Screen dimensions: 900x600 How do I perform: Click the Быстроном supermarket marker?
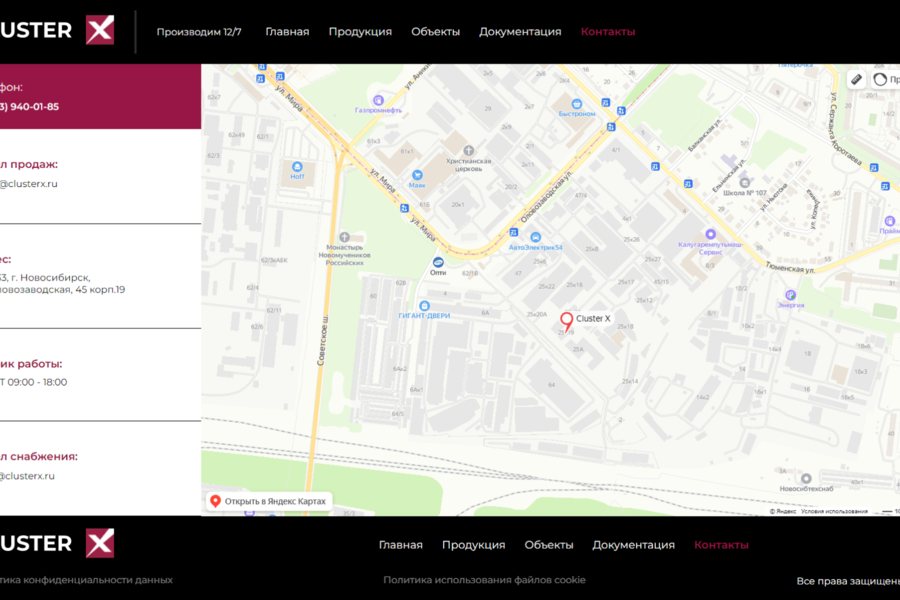[x=577, y=104]
